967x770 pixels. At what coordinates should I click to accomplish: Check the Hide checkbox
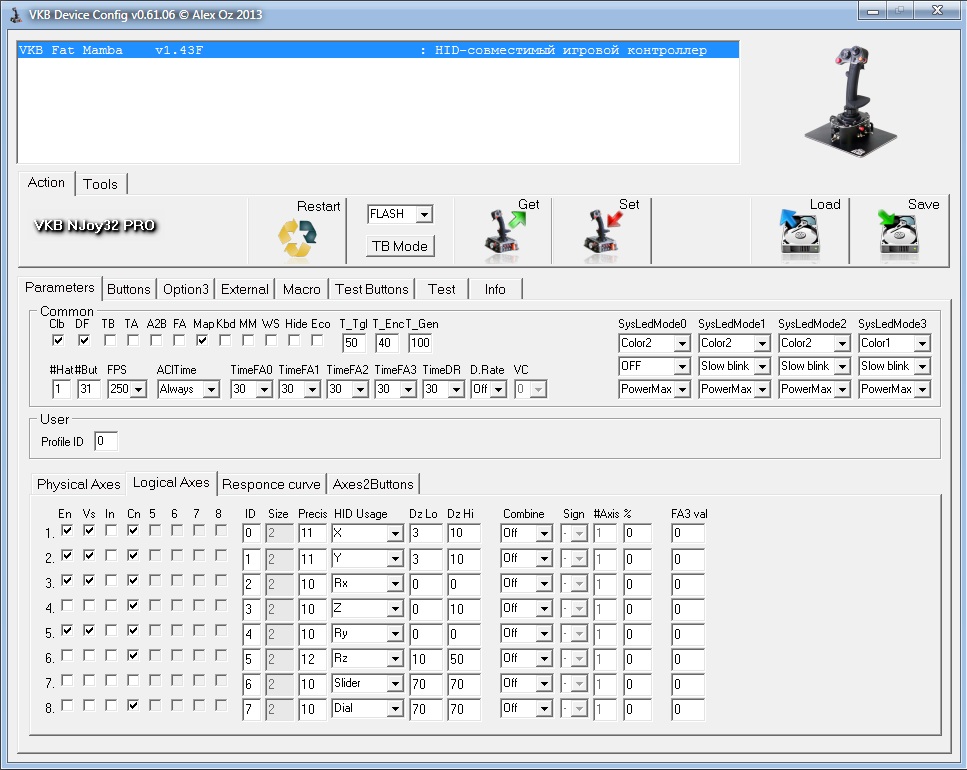(x=294, y=340)
